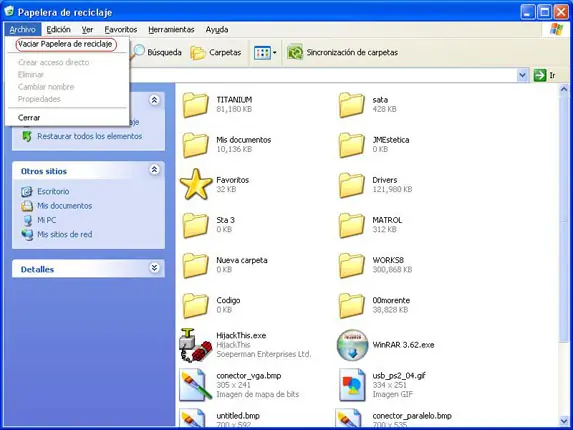
Task: Open the Ayuda menu
Action: tap(217, 30)
